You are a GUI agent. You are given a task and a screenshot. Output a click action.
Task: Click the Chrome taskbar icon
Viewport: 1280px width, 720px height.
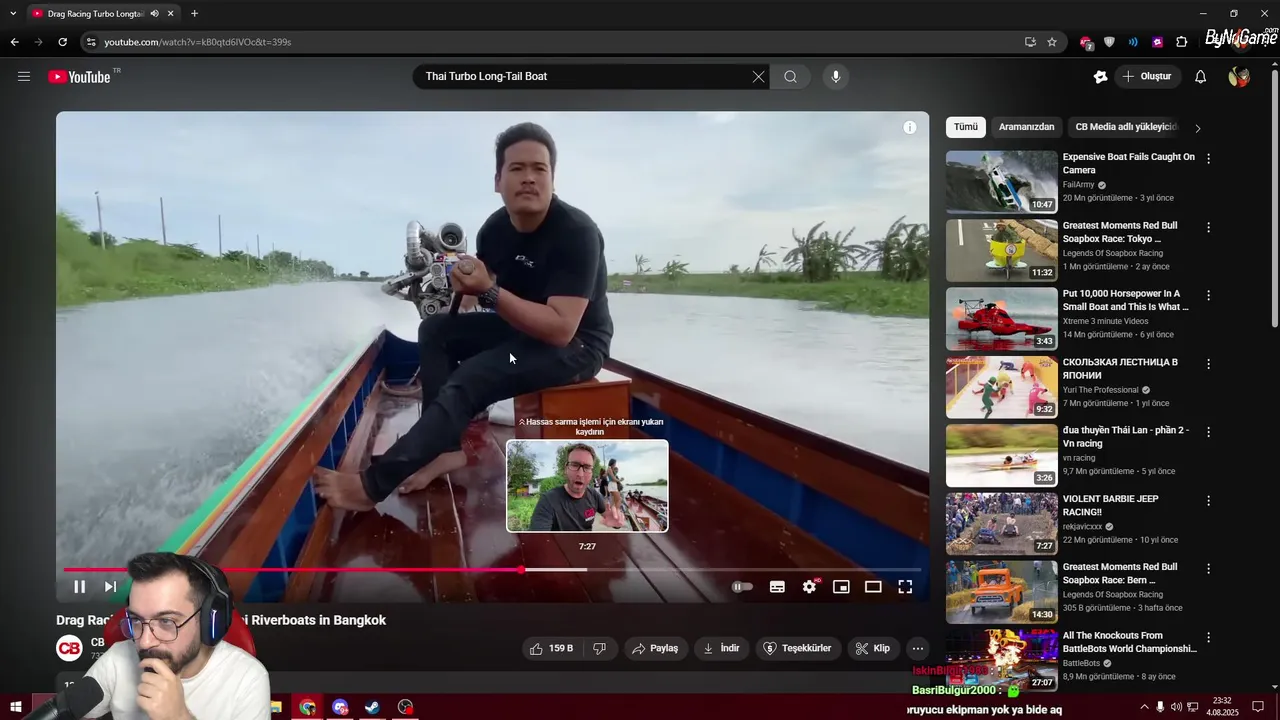[308, 707]
